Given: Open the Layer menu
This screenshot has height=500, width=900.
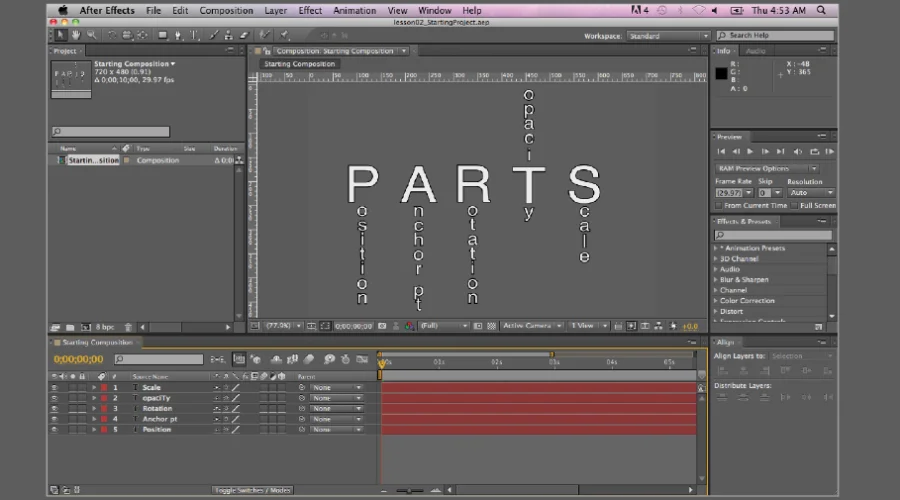Looking at the screenshot, I should pyautogui.click(x=276, y=10).
